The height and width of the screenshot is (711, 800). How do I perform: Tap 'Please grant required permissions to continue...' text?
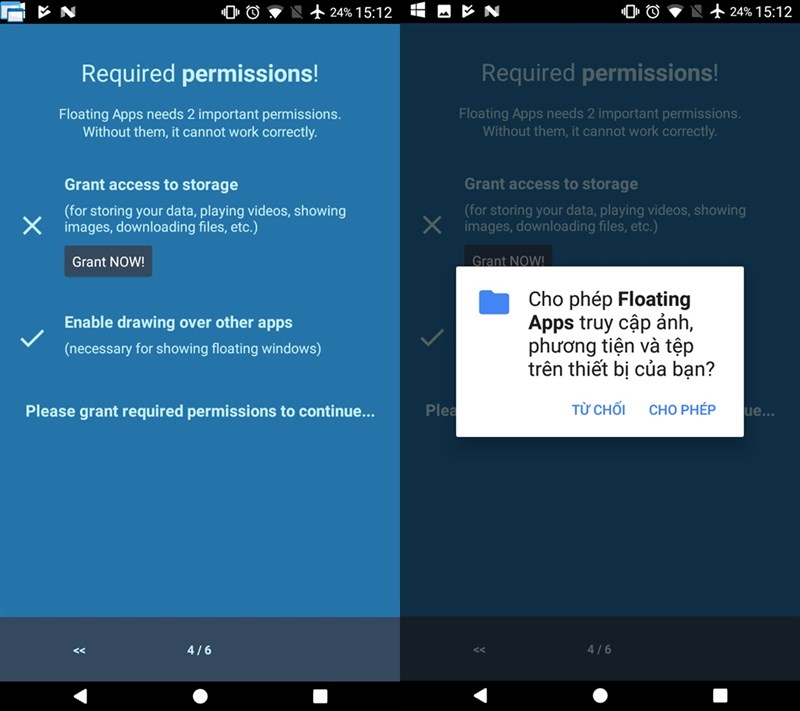200,411
